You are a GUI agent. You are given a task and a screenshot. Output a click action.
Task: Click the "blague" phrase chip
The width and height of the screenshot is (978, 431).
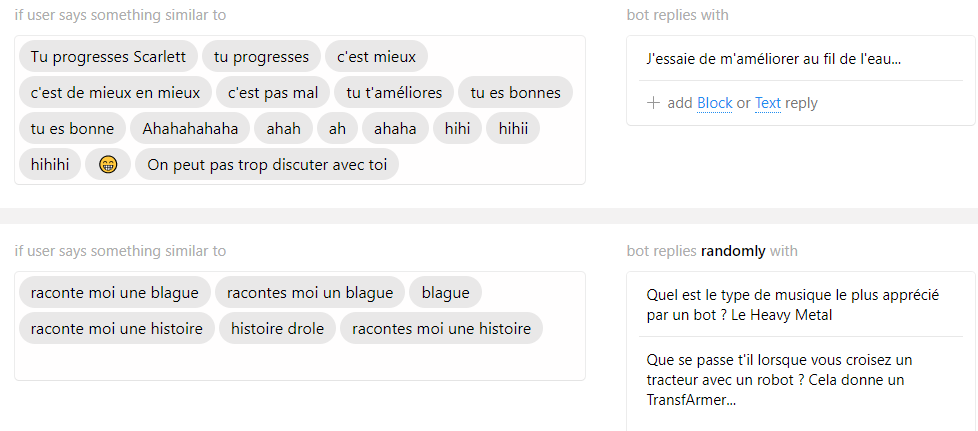tap(445, 293)
